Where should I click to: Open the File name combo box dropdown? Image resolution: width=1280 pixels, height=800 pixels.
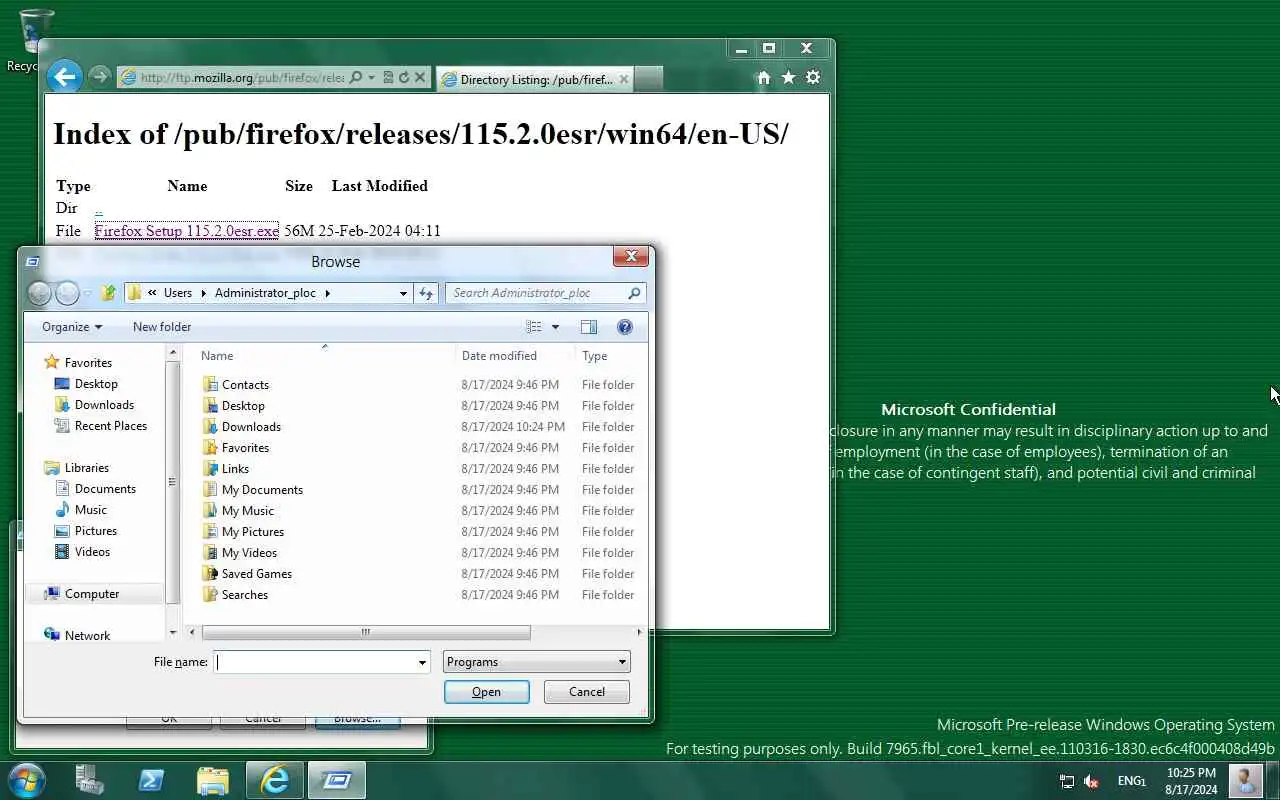422,662
